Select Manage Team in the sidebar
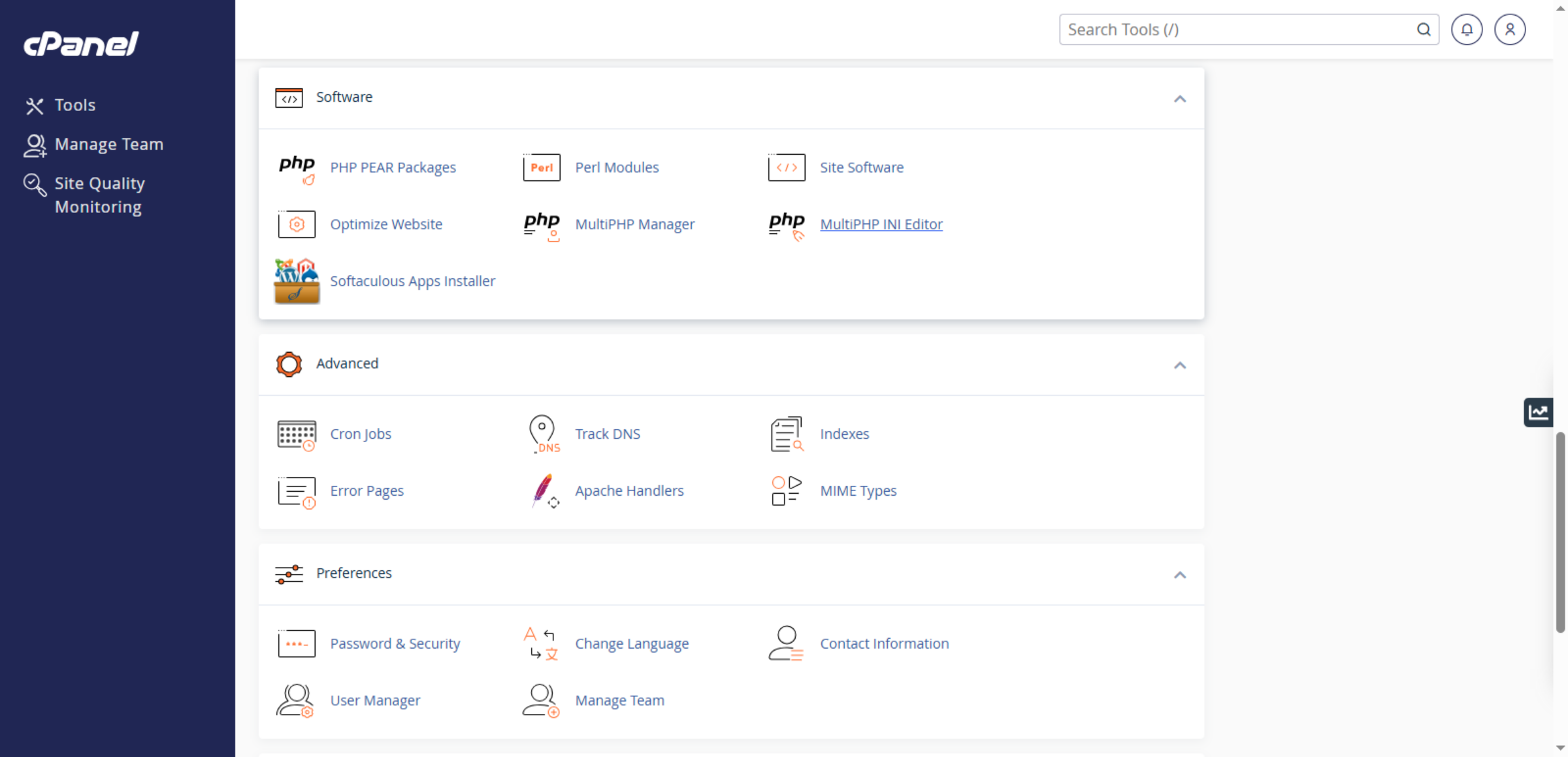 [109, 144]
